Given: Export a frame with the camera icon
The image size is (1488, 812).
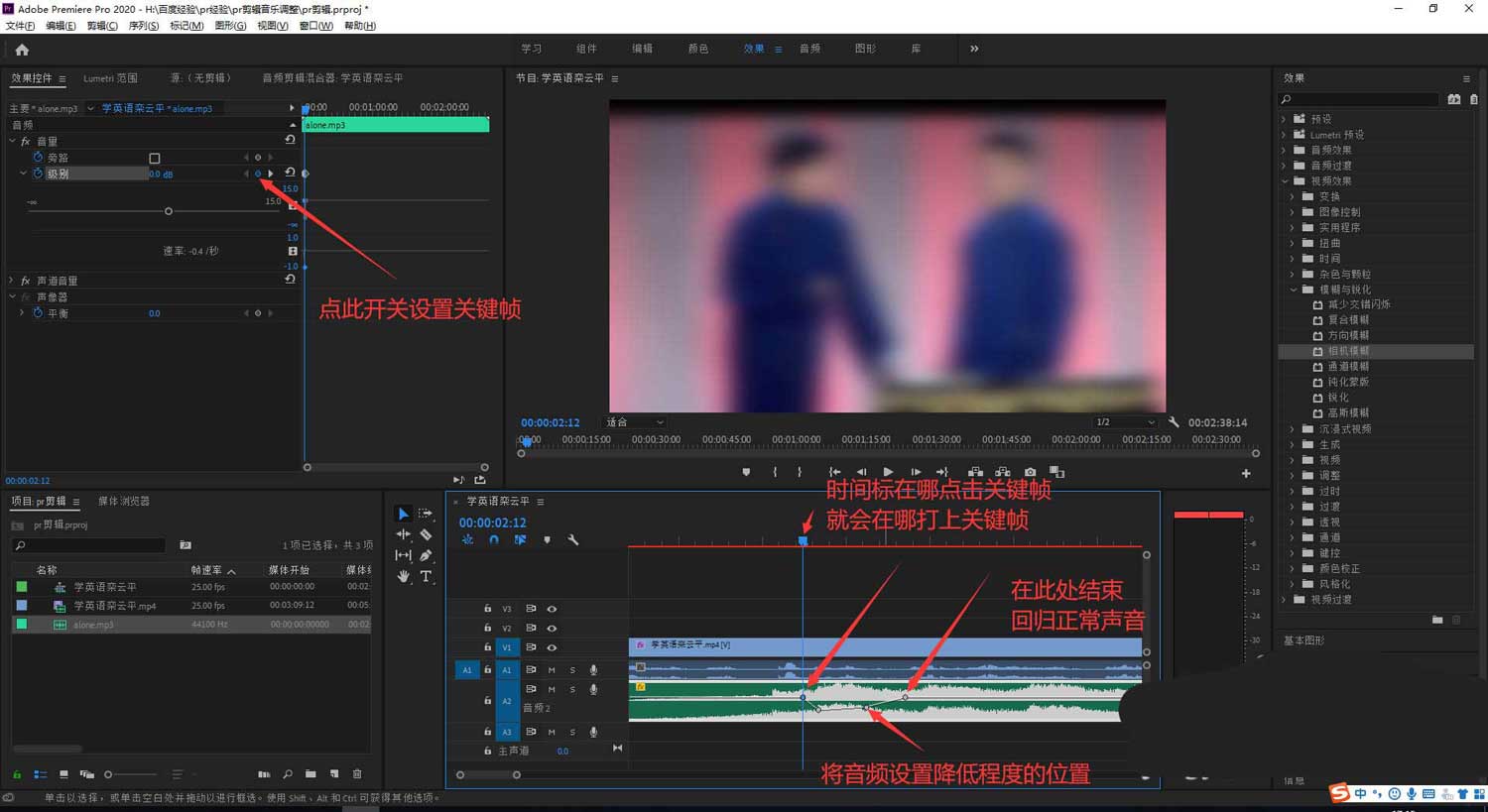Looking at the screenshot, I should (1030, 472).
